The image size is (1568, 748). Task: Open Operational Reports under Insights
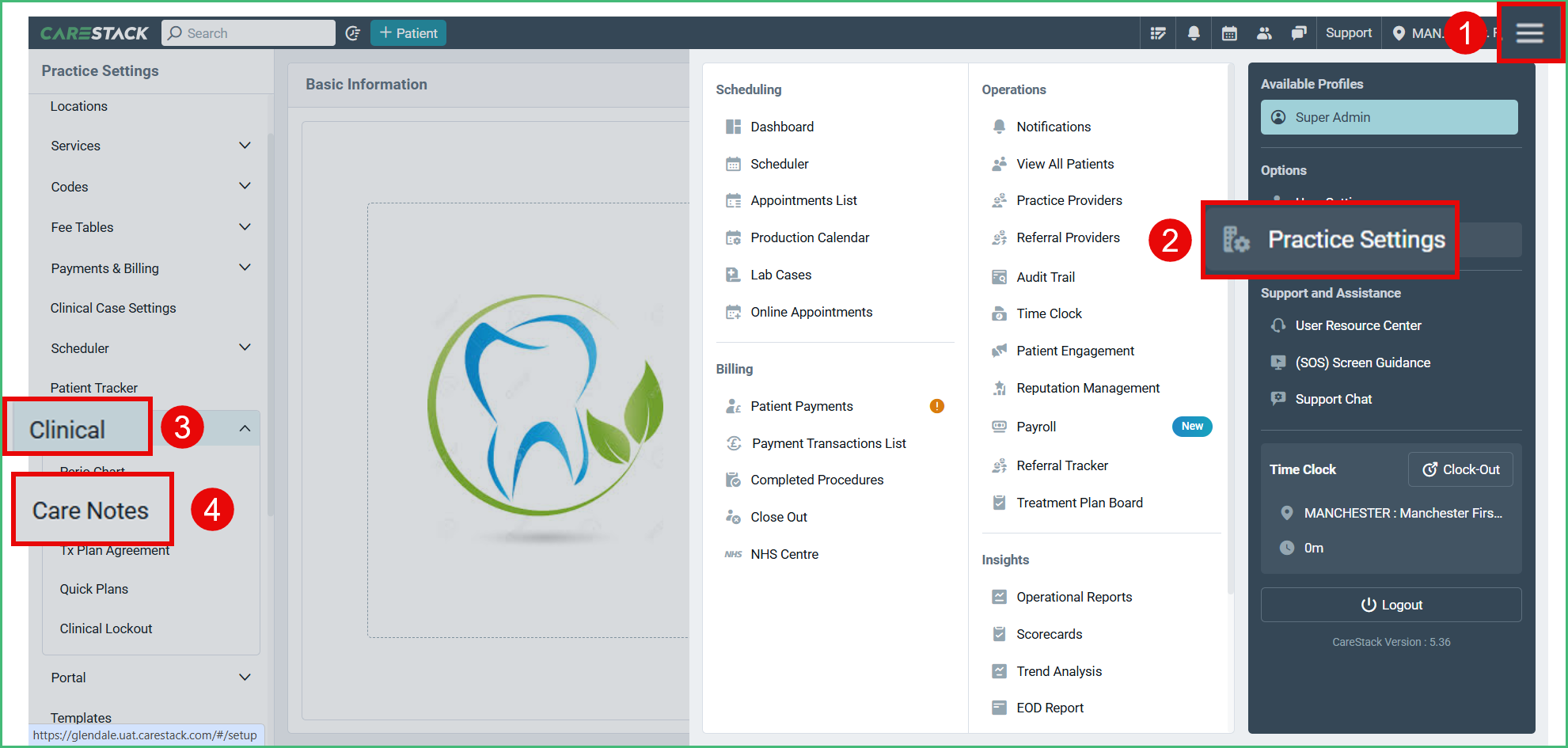[1074, 597]
